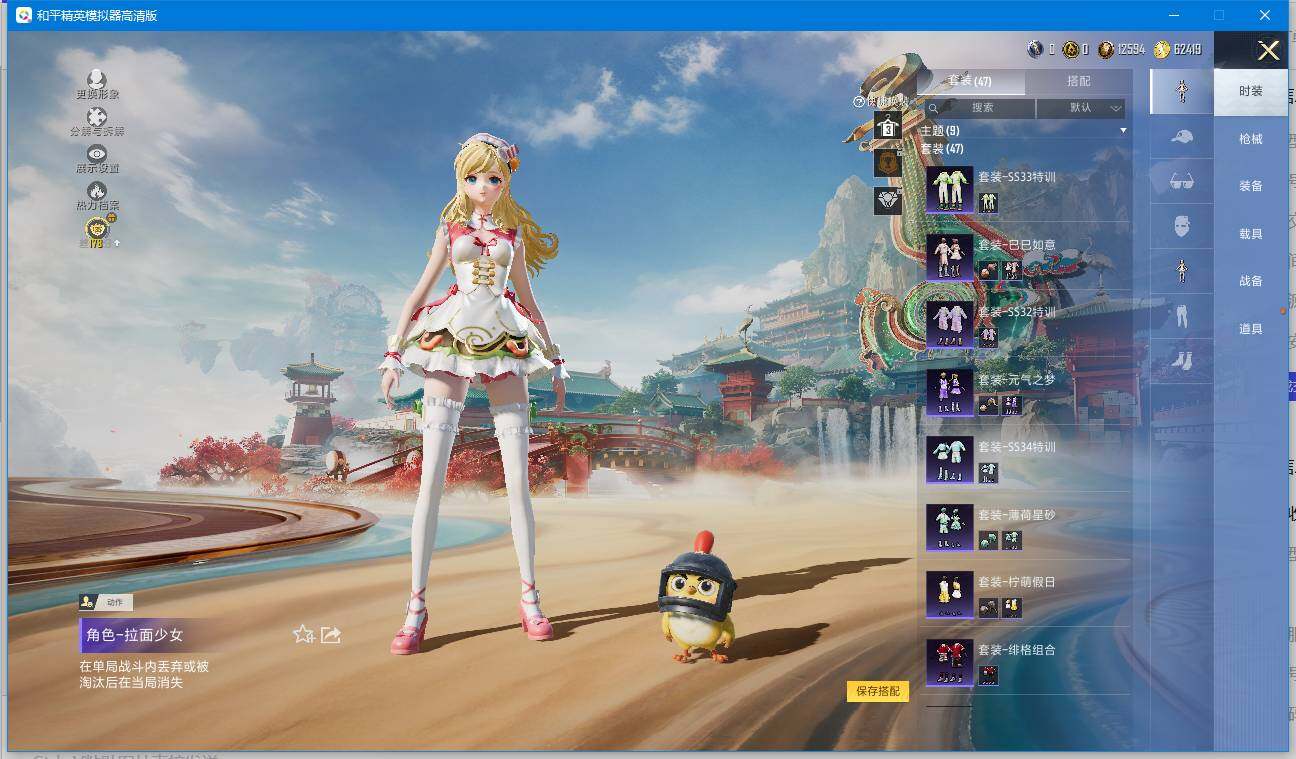Click the silver currency icon in top bar
The height and width of the screenshot is (759, 1296).
[x=1035, y=49]
